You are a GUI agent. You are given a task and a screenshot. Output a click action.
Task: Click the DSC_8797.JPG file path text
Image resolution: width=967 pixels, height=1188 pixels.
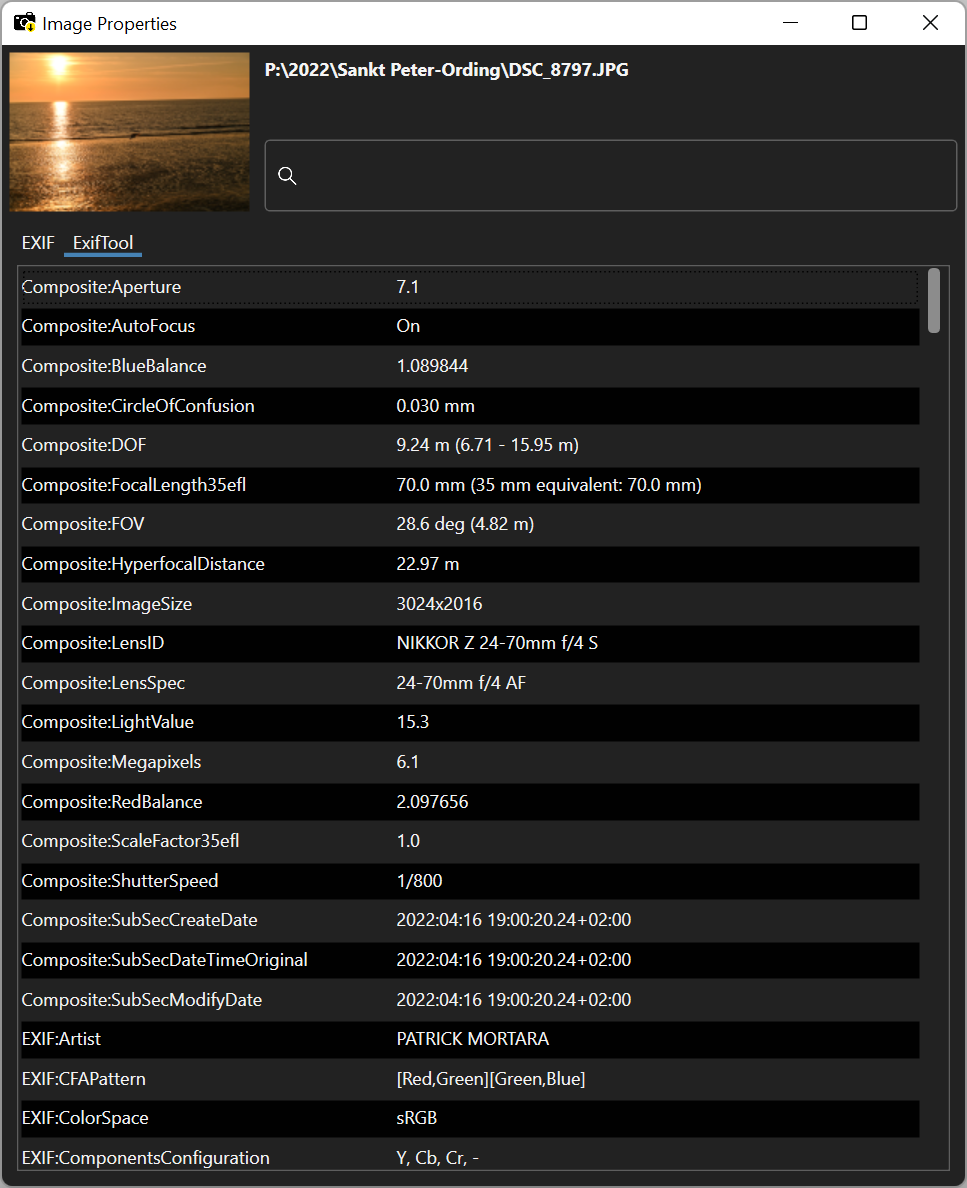pos(446,70)
